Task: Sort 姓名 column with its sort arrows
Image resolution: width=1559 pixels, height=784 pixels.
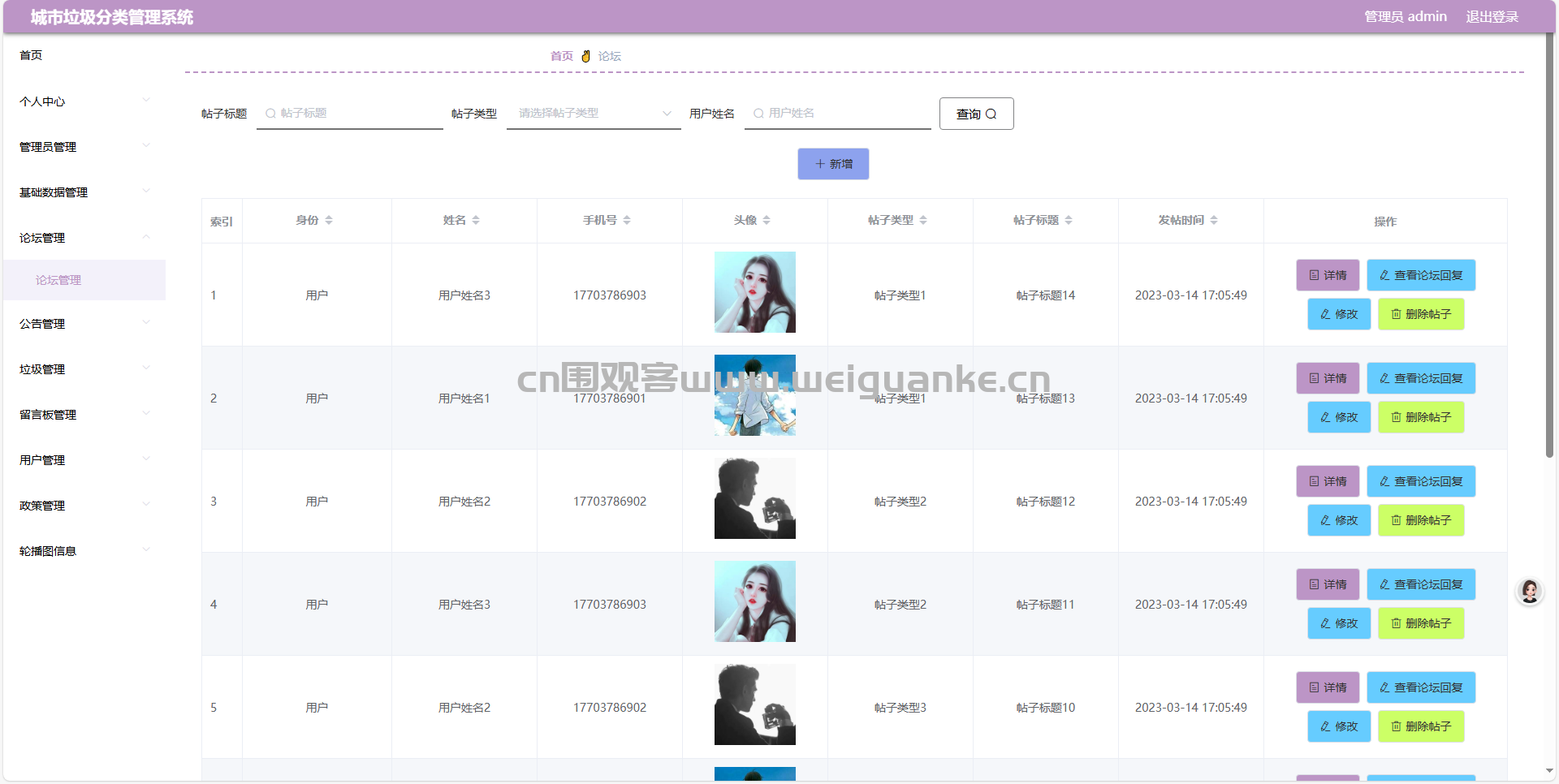Action: tap(476, 220)
